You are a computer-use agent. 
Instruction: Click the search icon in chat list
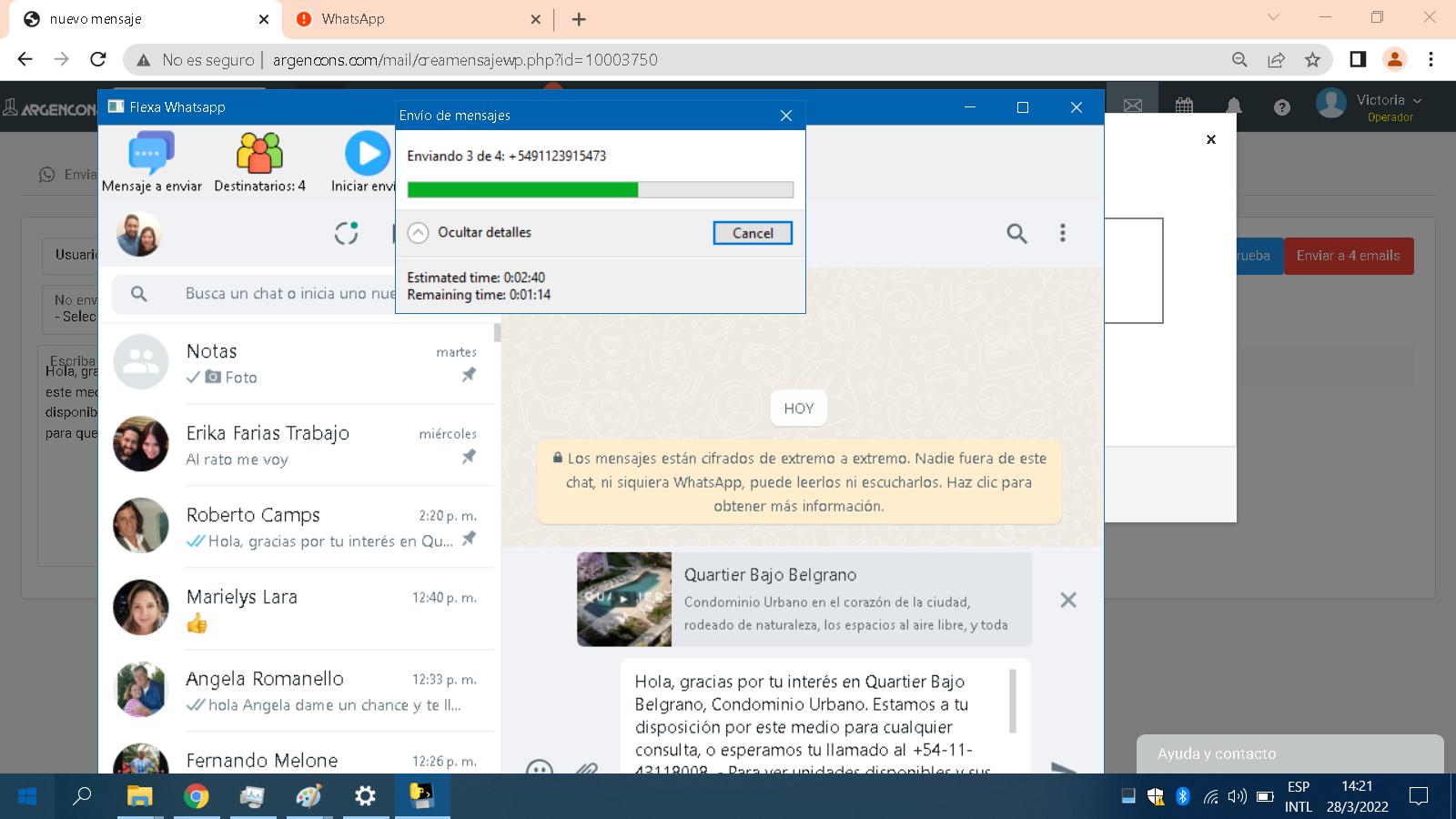click(x=138, y=293)
